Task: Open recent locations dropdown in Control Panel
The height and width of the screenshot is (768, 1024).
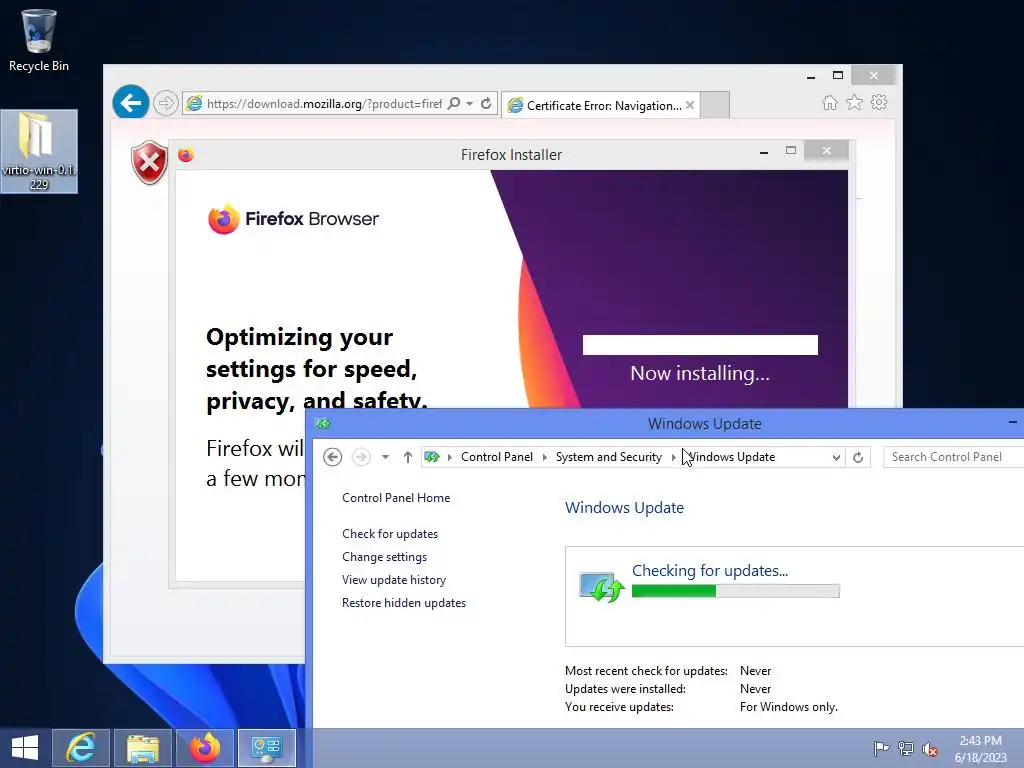Action: point(385,456)
